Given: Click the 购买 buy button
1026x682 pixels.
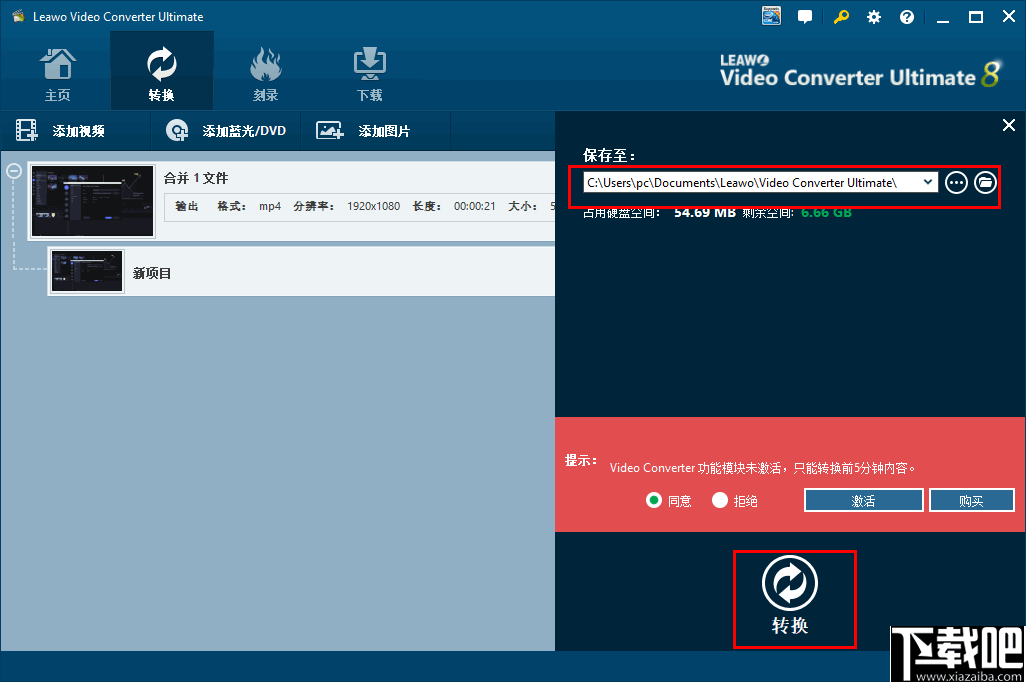Looking at the screenshot, I should pos(971,501).
